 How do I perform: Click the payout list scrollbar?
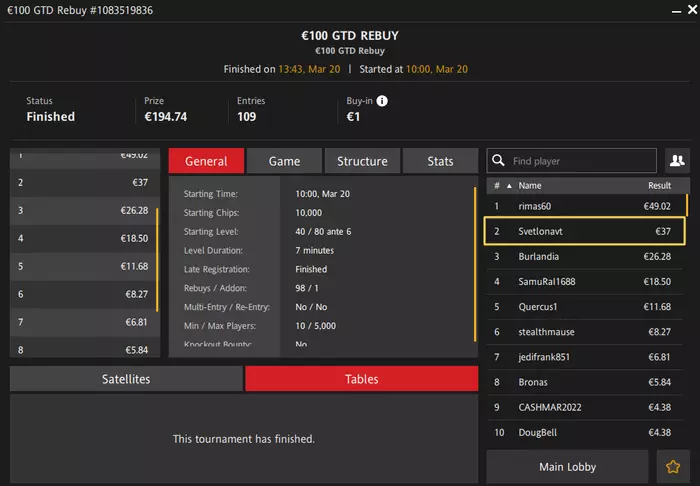point(157,260)
